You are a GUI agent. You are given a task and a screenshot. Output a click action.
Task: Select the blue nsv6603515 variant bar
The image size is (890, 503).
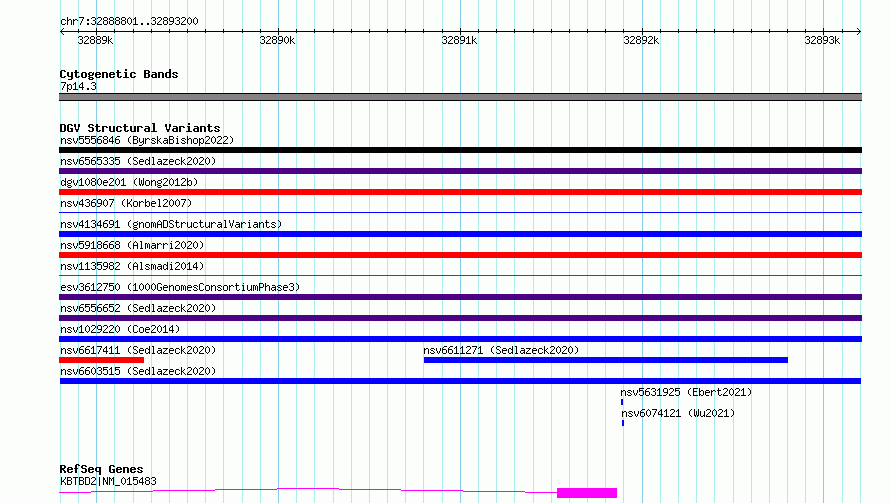coord(460,381)
